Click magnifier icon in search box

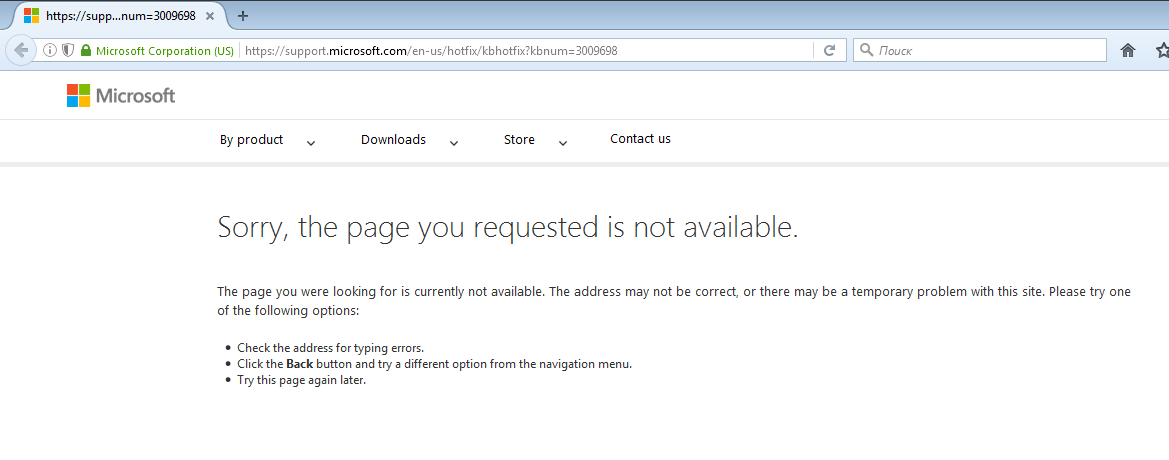coord(866,50)
